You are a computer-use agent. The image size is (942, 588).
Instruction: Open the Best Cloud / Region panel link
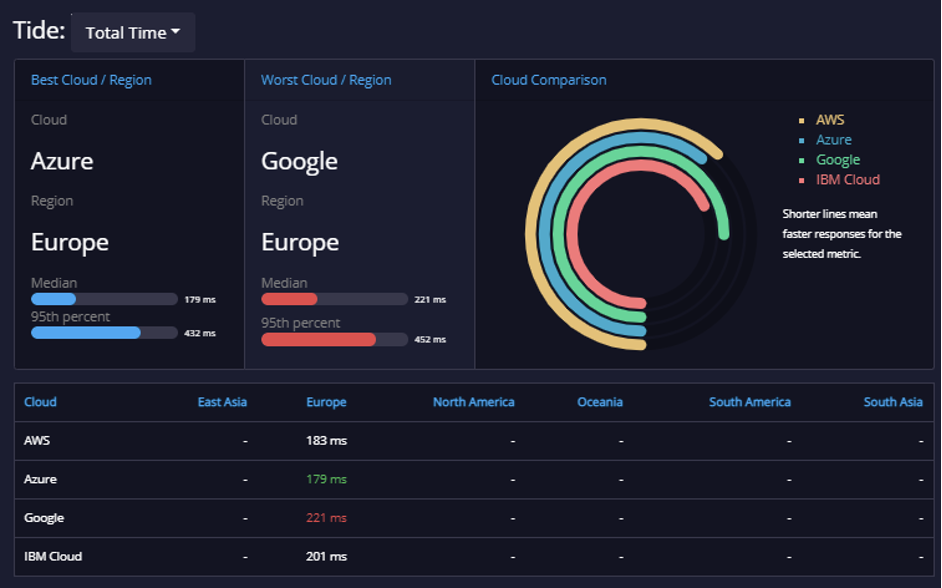91,80
